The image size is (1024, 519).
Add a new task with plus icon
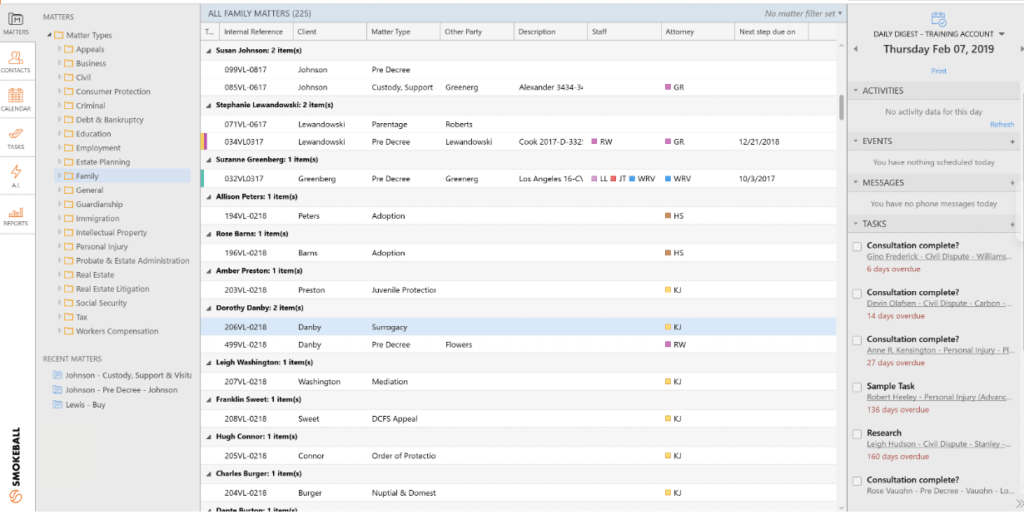click(x=1012, y=225)
